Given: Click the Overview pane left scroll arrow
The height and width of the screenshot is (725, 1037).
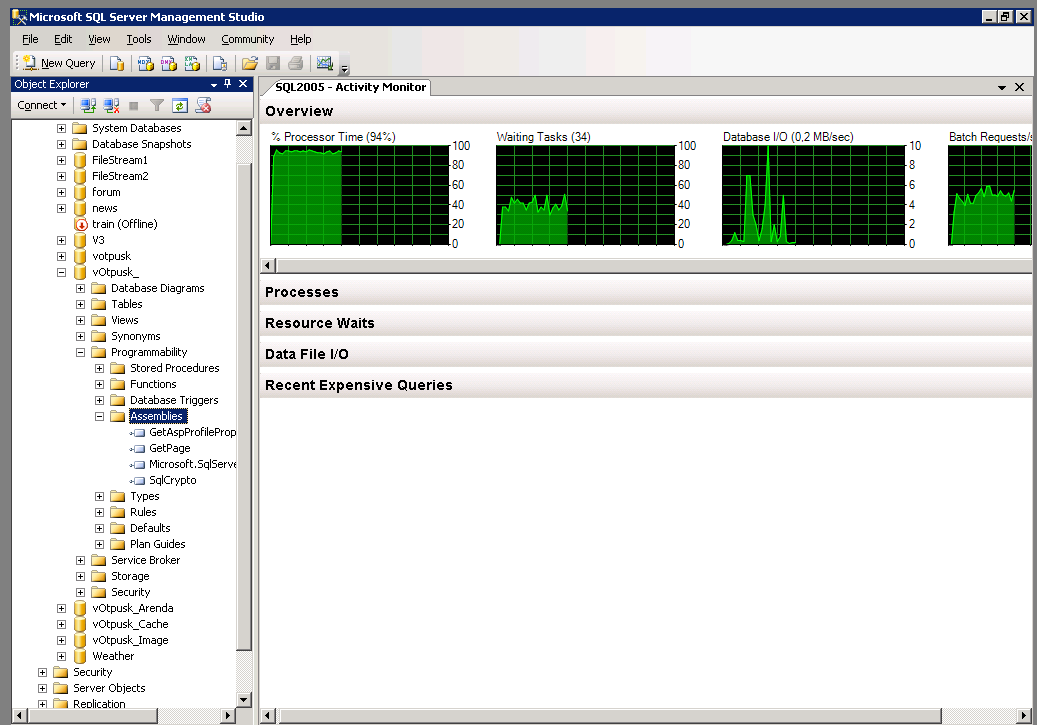Looking at the screenshot, I should click(268, 265).
